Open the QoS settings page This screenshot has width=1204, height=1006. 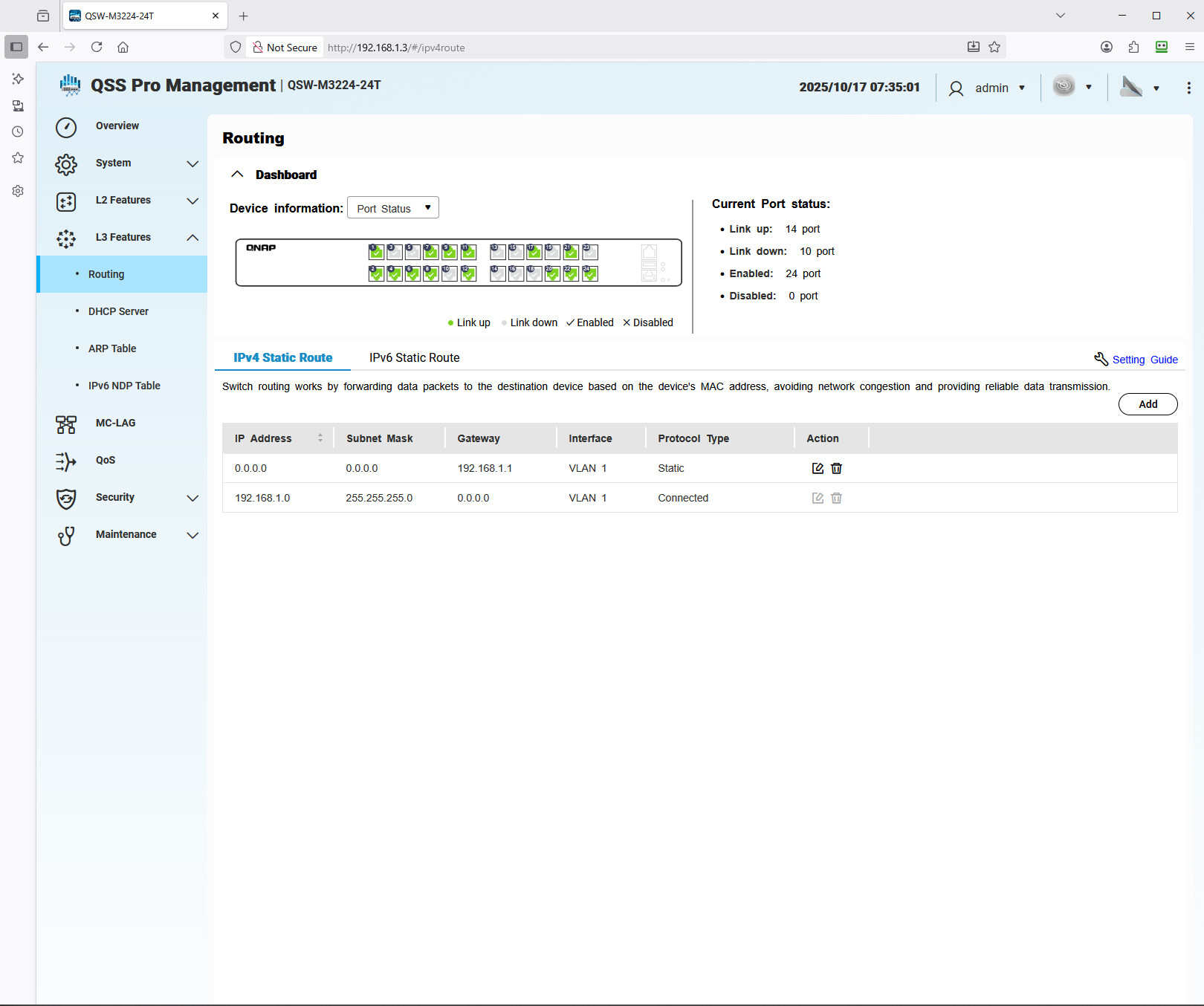(105, 460)
